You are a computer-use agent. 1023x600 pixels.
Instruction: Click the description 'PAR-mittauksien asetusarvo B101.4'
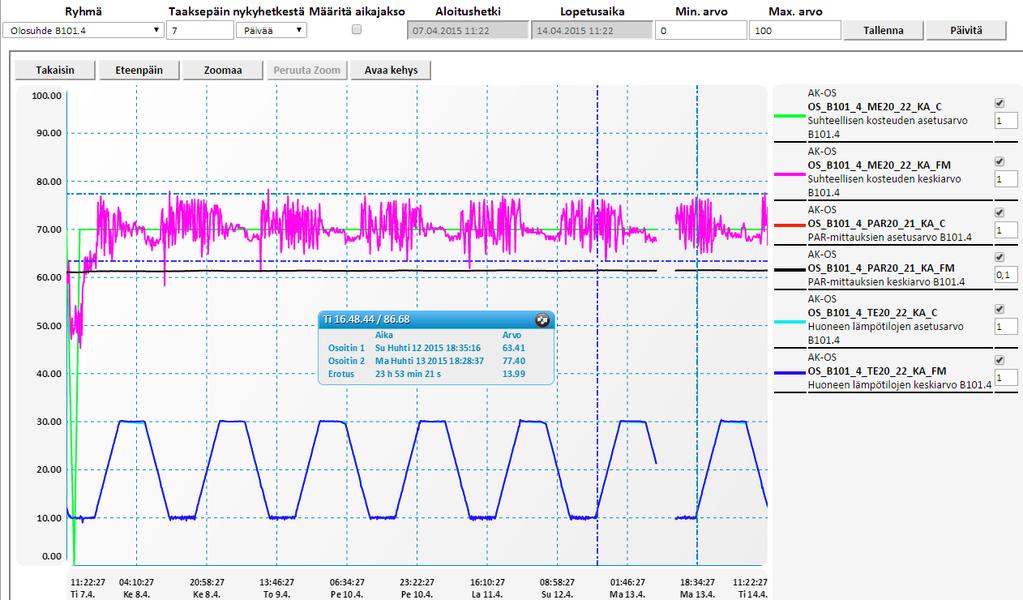click(890, 237)
